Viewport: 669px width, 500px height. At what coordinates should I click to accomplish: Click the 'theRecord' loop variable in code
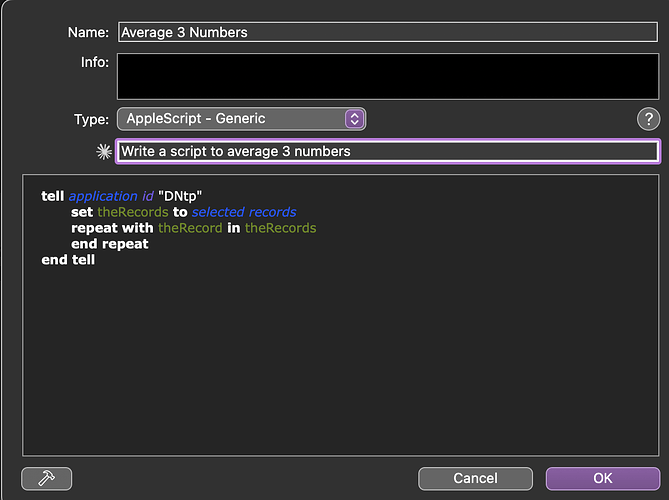[190, 228]
